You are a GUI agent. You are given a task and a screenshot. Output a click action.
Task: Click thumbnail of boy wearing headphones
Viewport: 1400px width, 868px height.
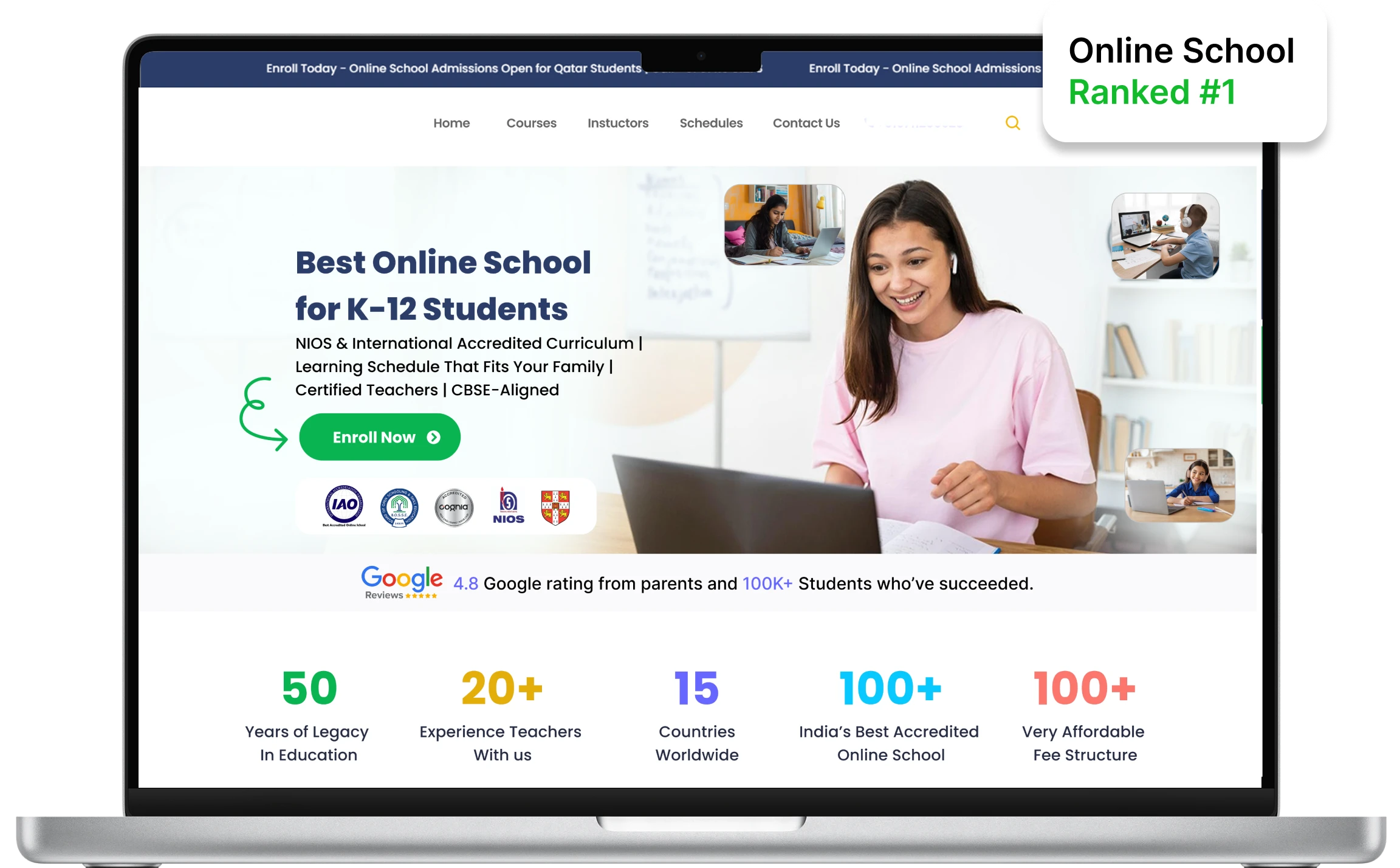(x=1165, y=236)
